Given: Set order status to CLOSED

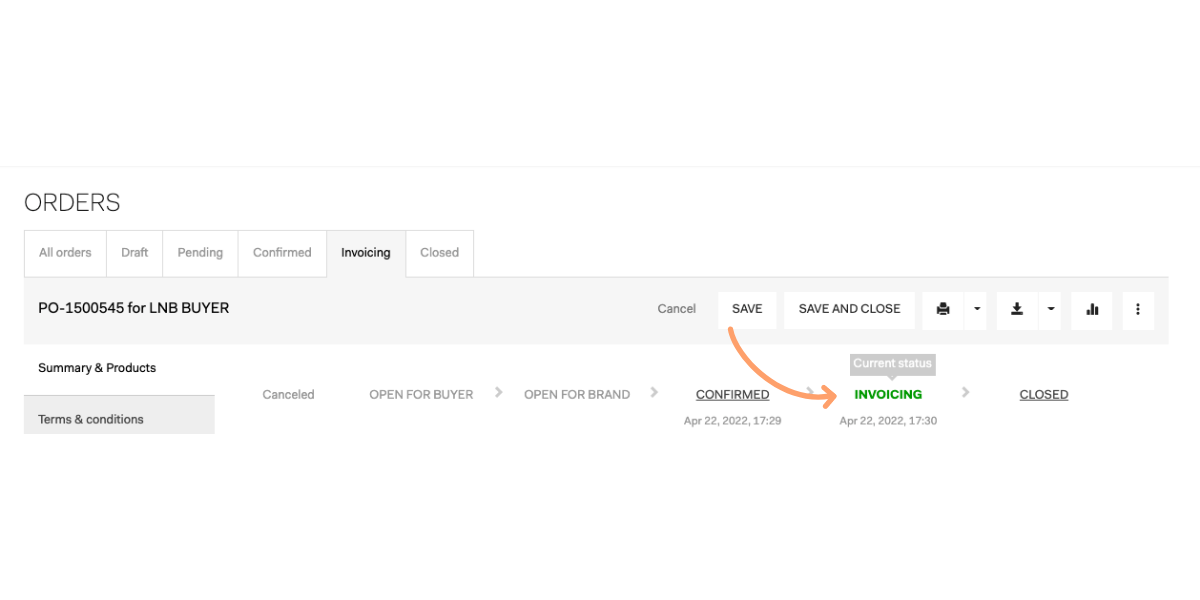Looking at the screenshot, I should point(1043,395).
